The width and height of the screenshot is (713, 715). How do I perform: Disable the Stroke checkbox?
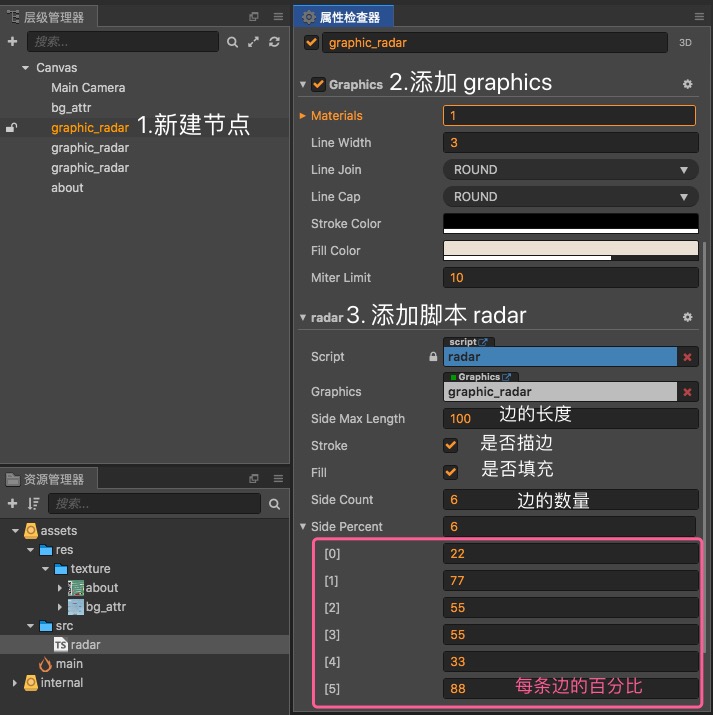(450, 446)
